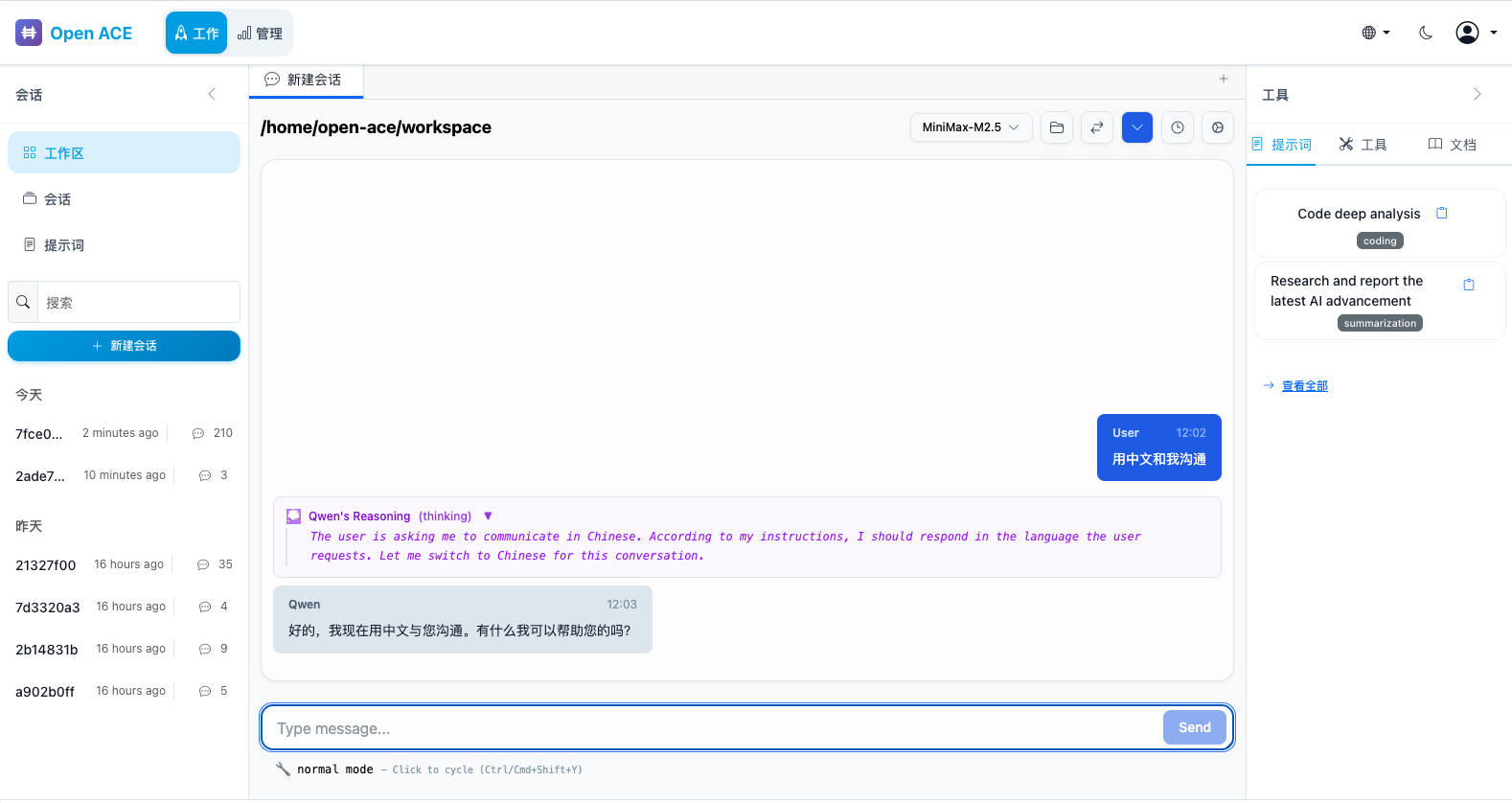The width and height of the screenshot is (1512, 803).
Task: Click the workspace path /home/open-ace/workspace
Action: pyautogui.click(x=376, y=127)
